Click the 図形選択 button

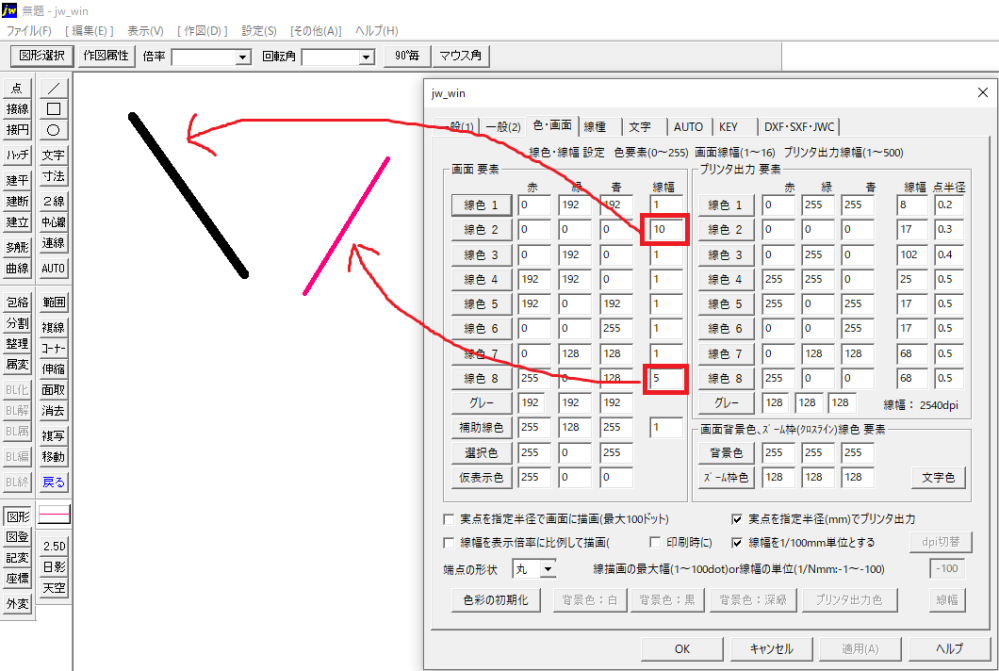click(x=42, y=56)
